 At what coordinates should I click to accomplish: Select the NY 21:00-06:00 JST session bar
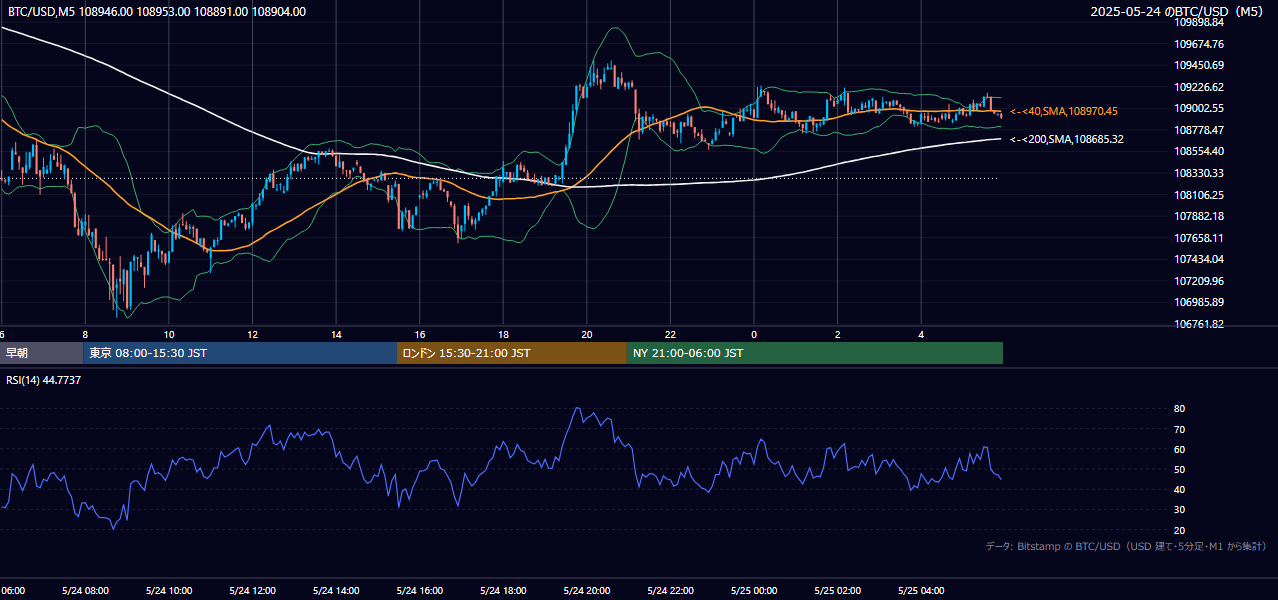tap(815, 353)
